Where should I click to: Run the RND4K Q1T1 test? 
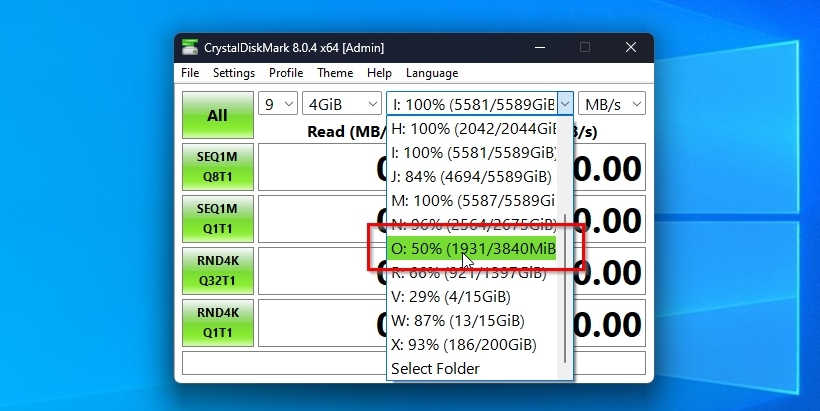click(218, 323)
